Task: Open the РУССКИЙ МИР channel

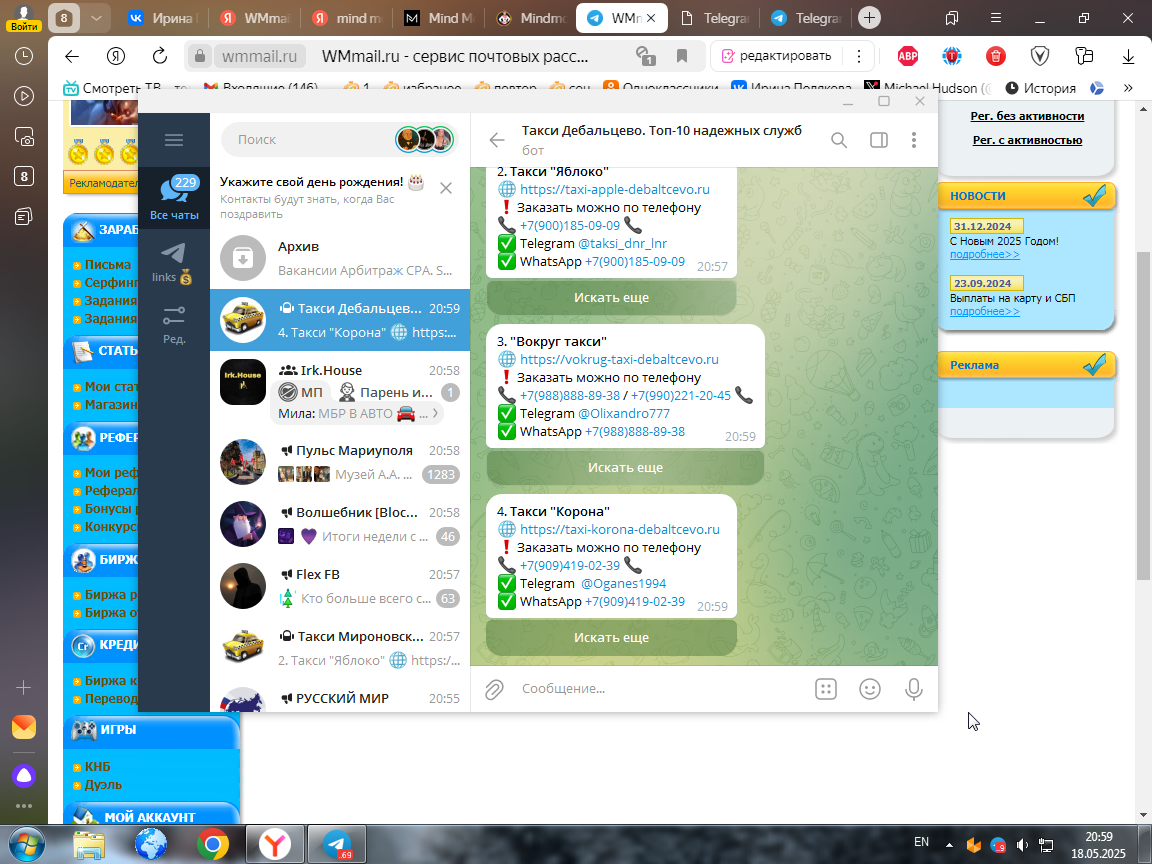Action: 340,698
